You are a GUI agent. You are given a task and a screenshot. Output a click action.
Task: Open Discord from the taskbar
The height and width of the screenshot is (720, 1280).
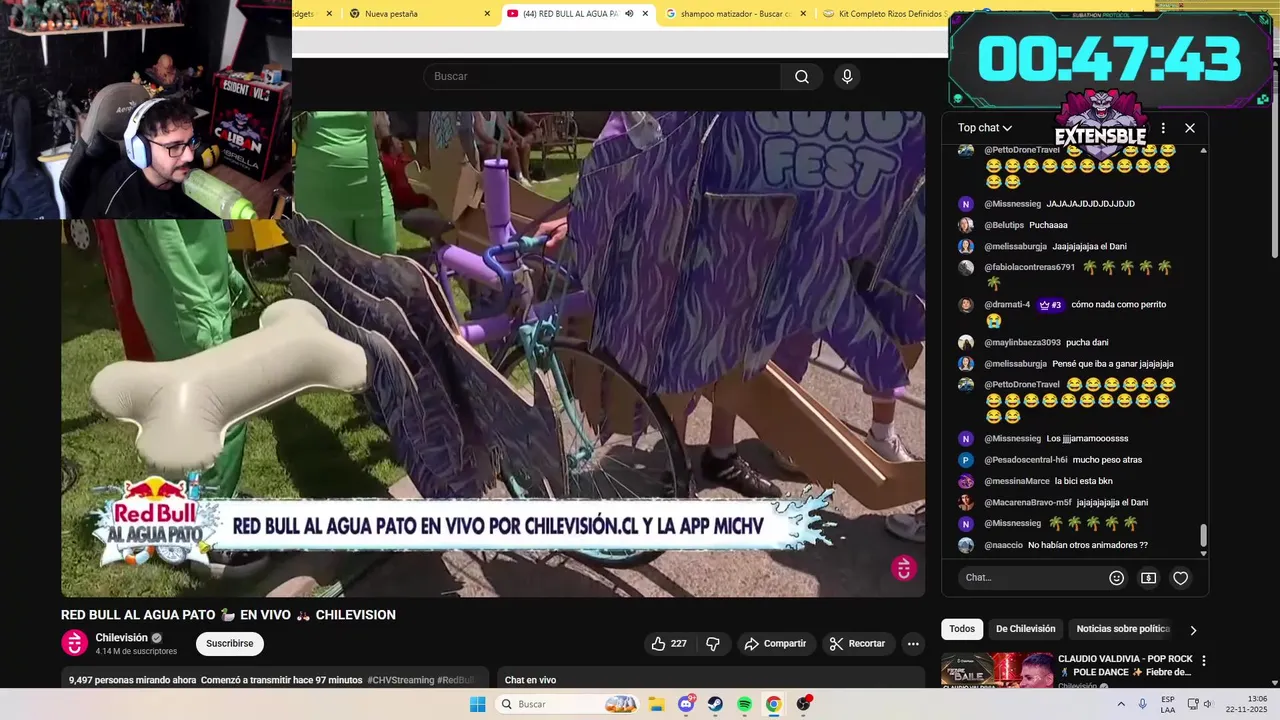(686, 704)
